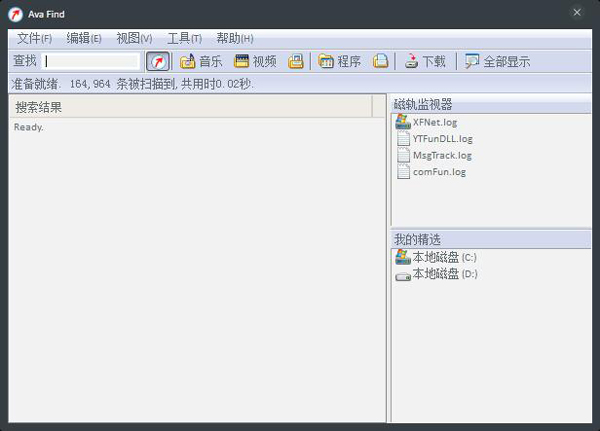Image resolution: width=600 pixels, height=431 pixels.
Task: Select 本地磁盘 (C:) in favorites
Action: 444,257
